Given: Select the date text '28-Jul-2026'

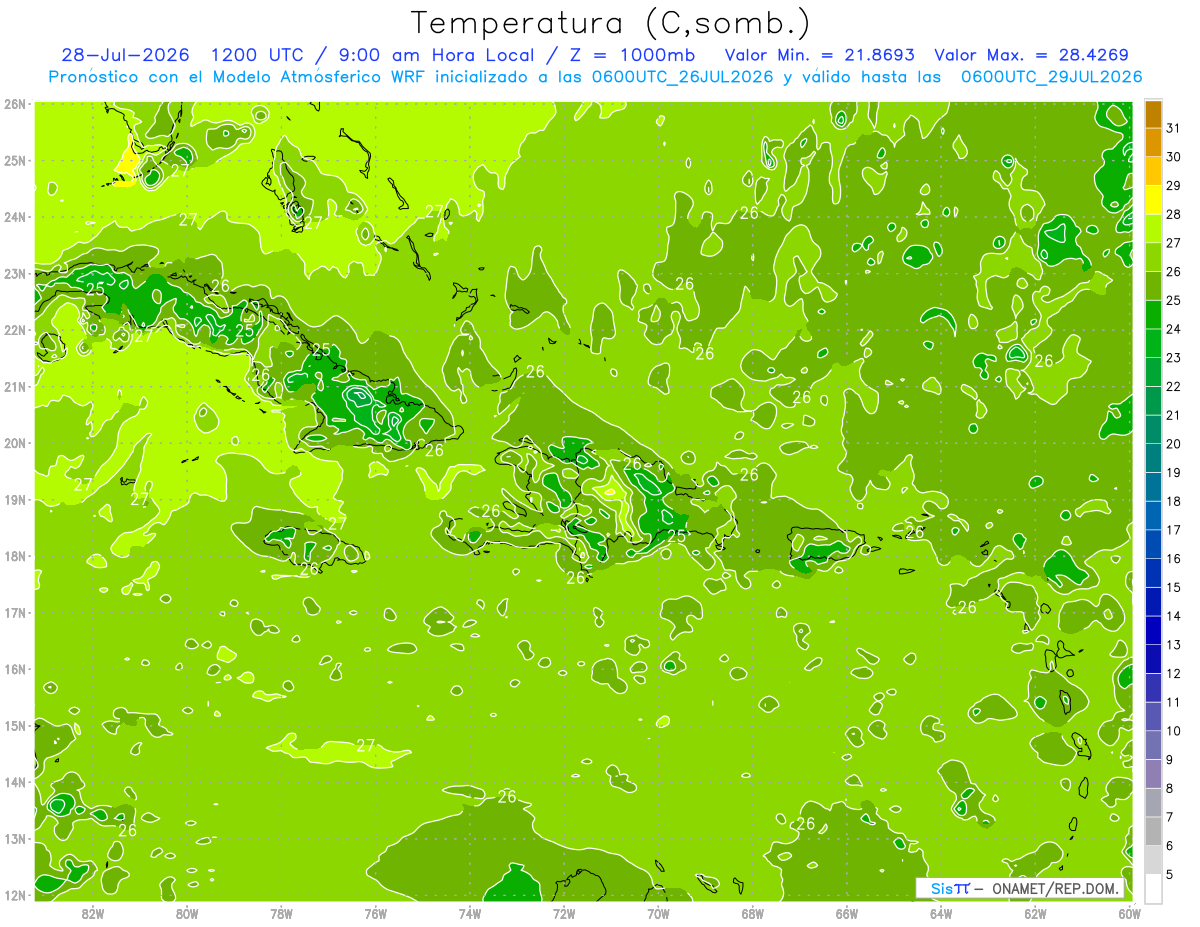Looking at the screenshot, I should click(125, 55).
